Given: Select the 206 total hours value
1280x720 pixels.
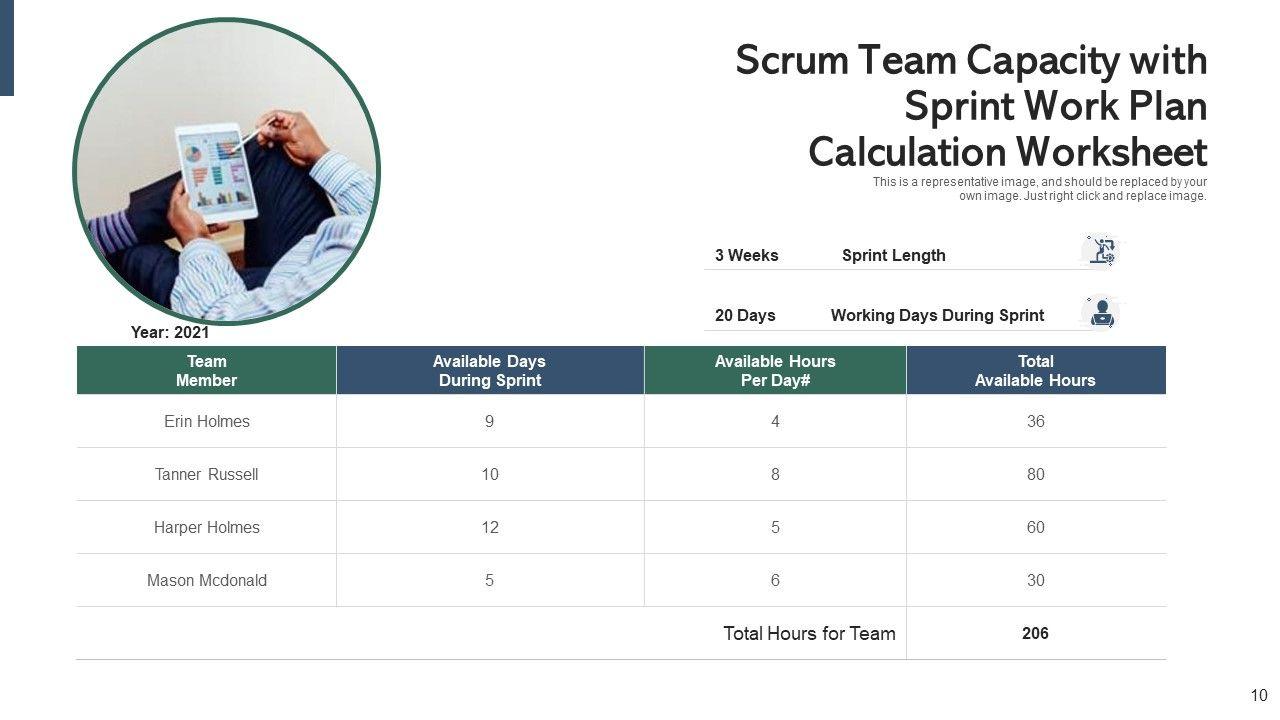Looking at the screenshot, I should tap(1035, 634).
